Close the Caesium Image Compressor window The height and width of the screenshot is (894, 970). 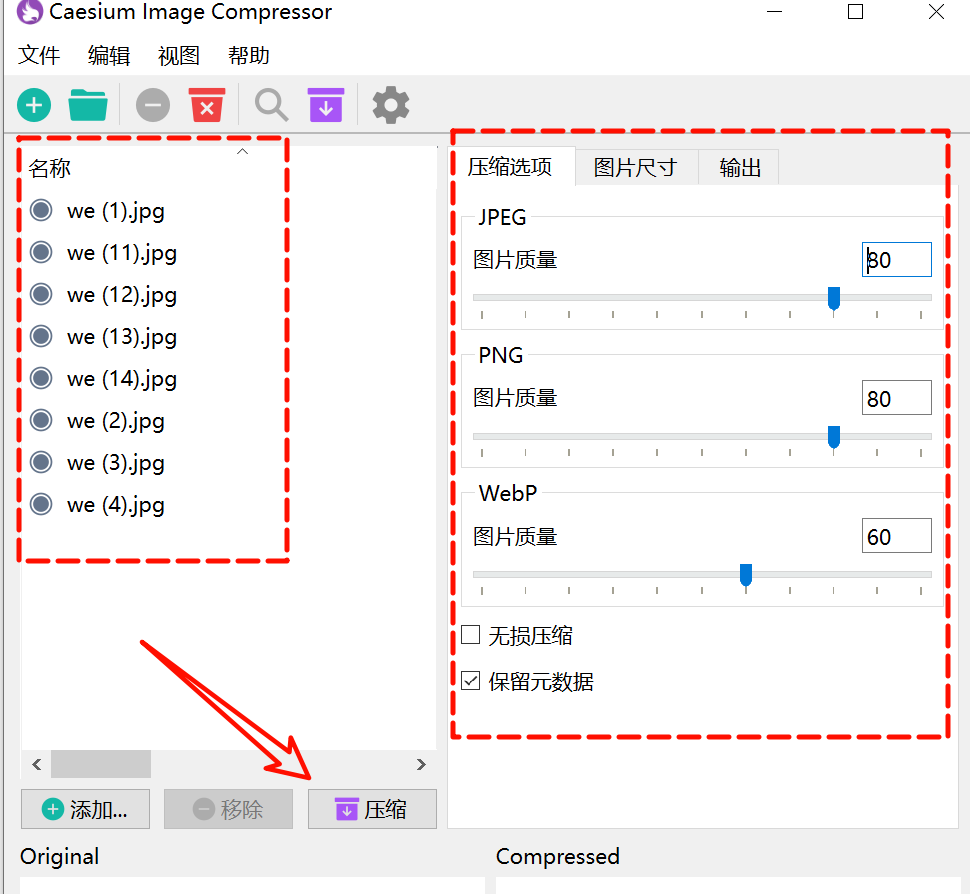pyautogui.click(x=937, y=12)
